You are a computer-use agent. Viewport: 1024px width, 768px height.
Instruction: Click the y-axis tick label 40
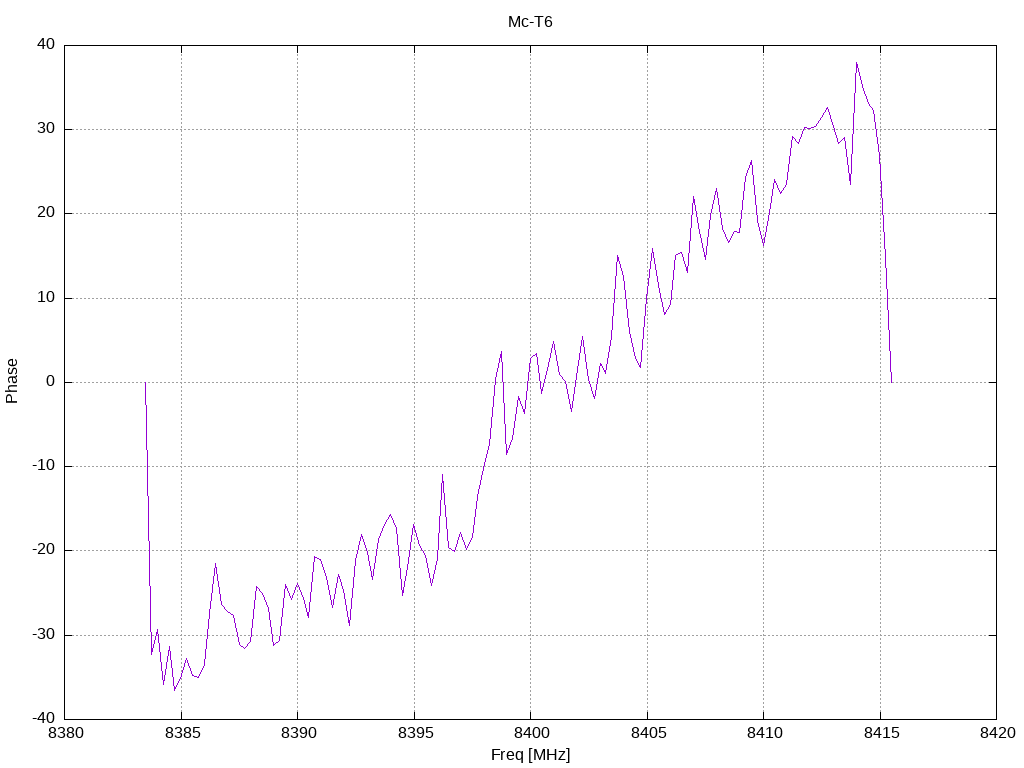46,44
